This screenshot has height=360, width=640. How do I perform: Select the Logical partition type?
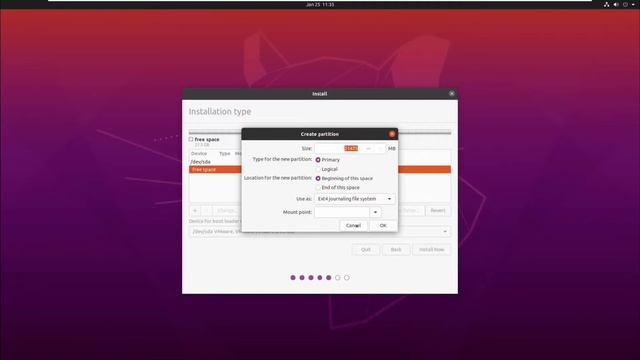tap(318, 169)
